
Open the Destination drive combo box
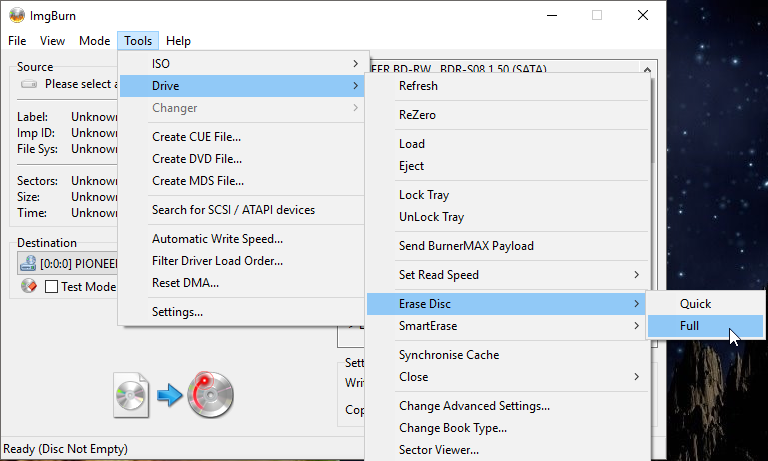tap(68, 264)
